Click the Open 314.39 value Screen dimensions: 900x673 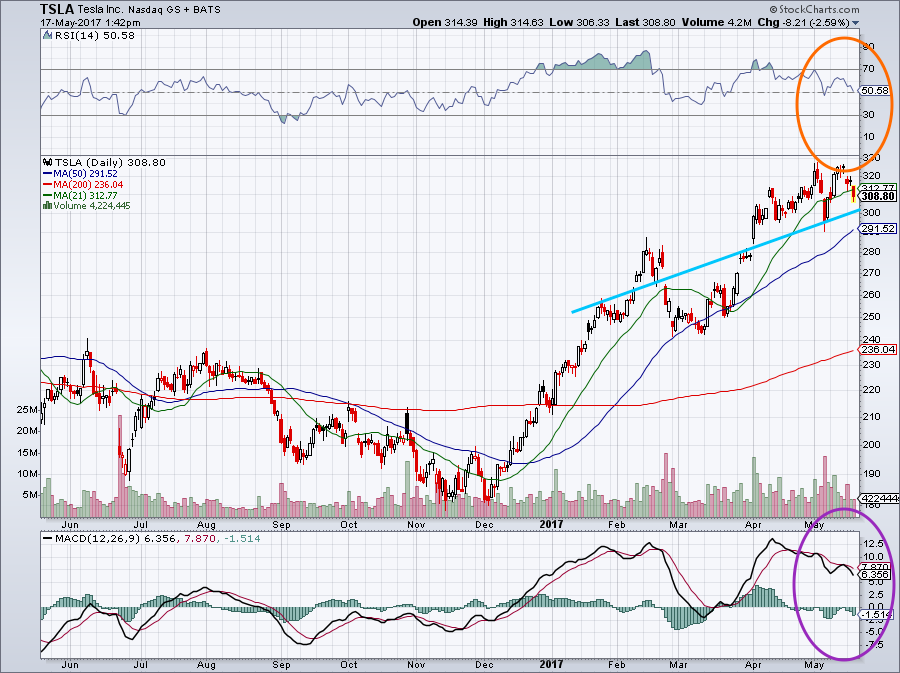(x=445, y=22)
